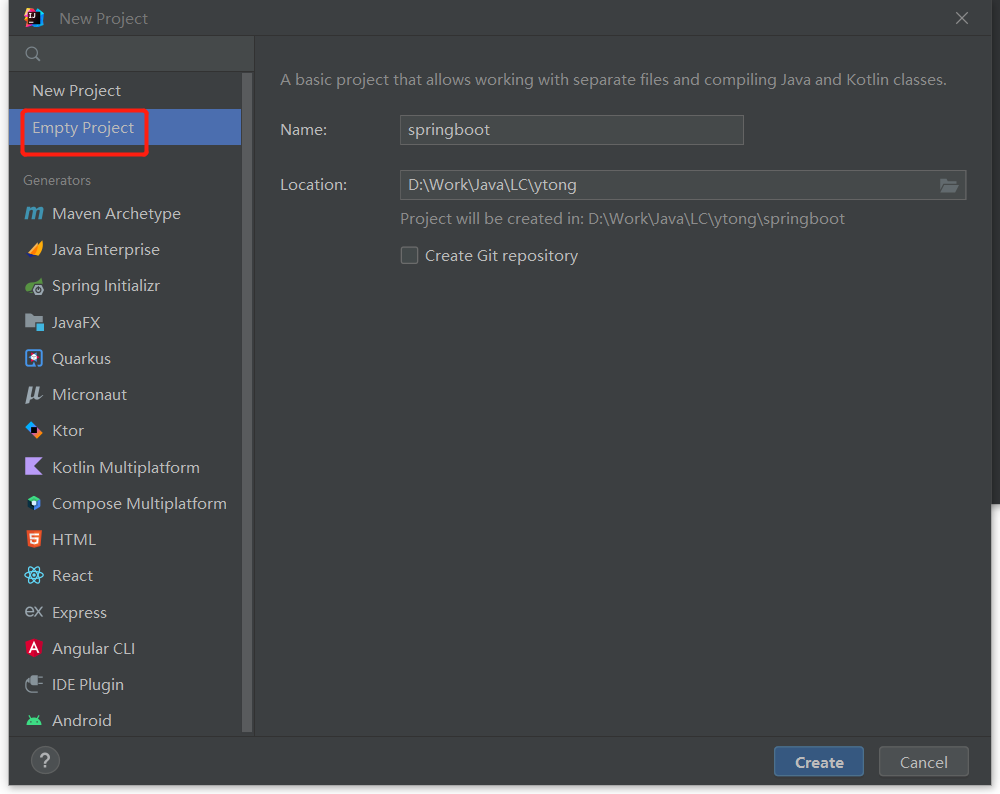Click the JavaFX folder icon

click(34, 322)
